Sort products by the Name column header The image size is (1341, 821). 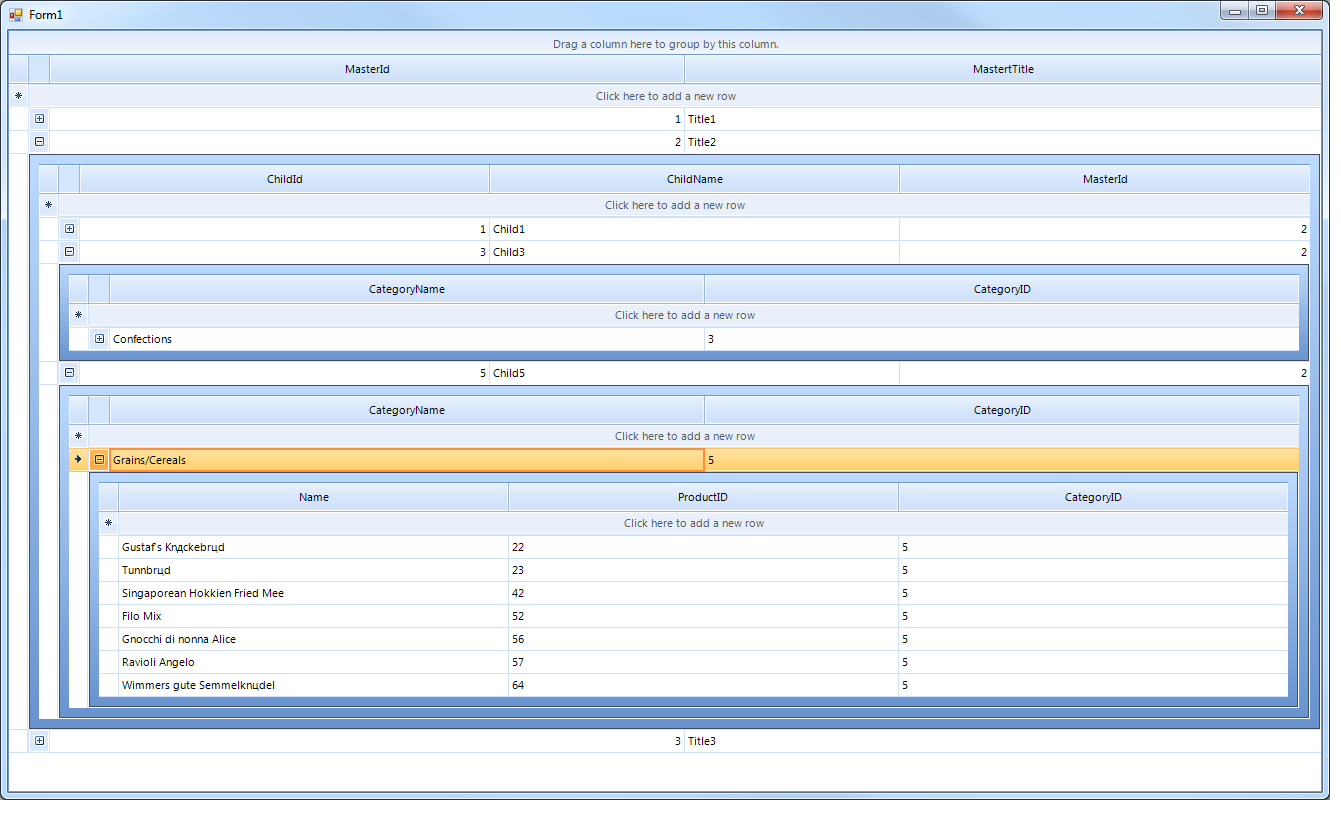coord(314,497)
